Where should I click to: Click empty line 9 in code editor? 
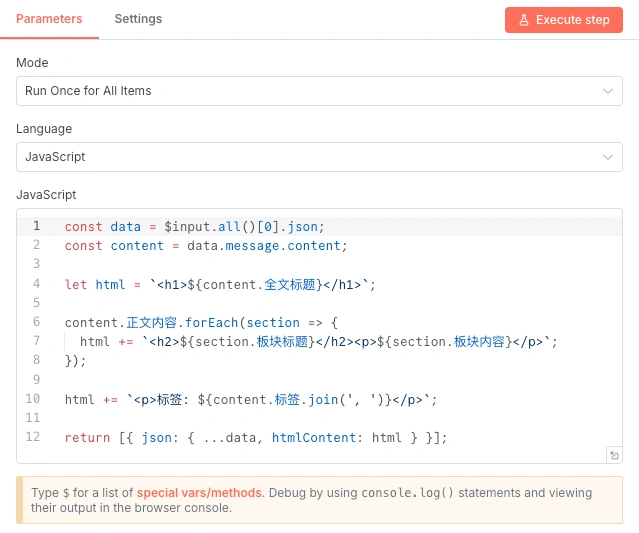(300, 380)
